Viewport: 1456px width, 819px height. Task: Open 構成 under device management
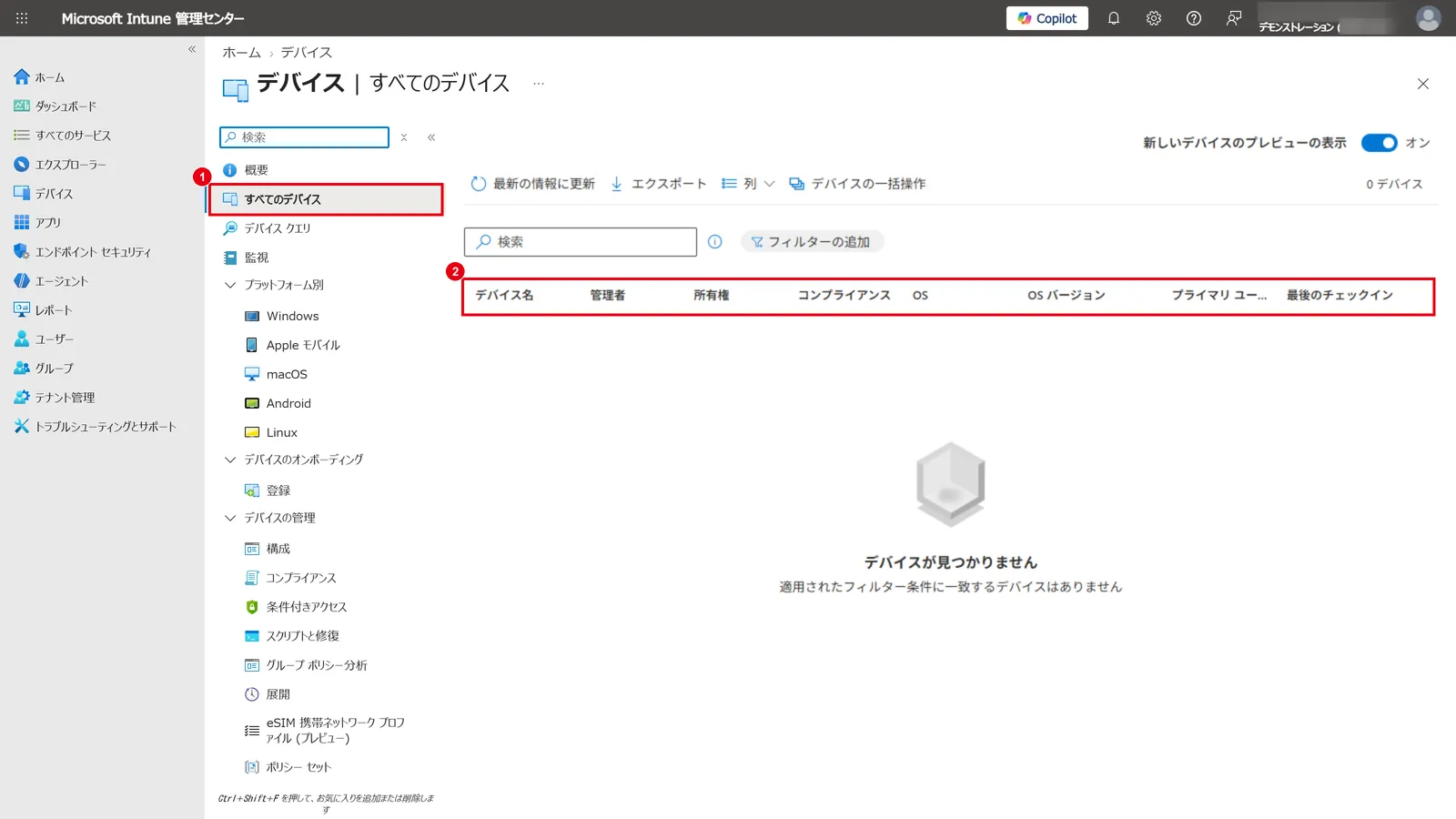[x=268, y=549]
